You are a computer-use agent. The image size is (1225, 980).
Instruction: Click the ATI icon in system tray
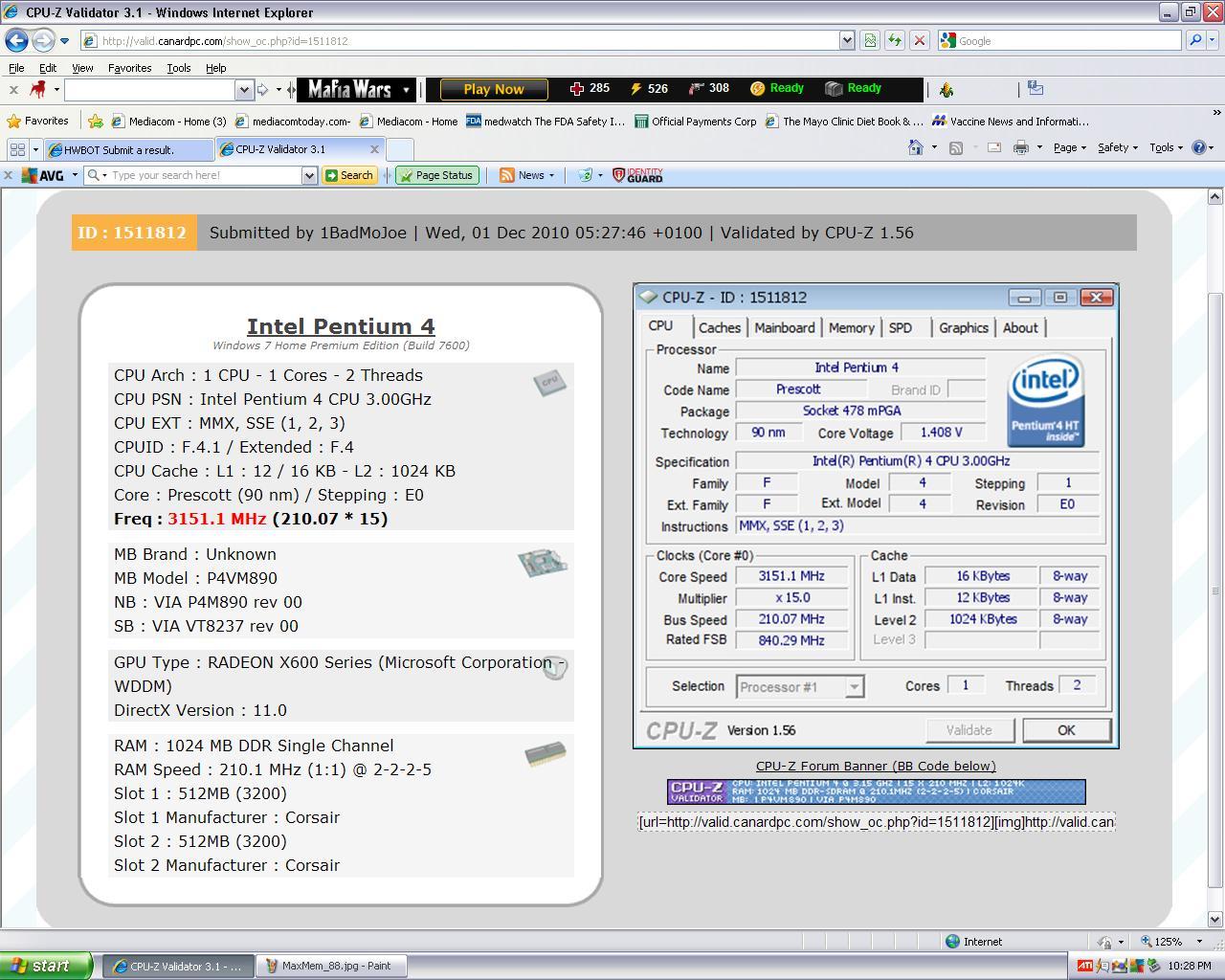[1084, 966]
